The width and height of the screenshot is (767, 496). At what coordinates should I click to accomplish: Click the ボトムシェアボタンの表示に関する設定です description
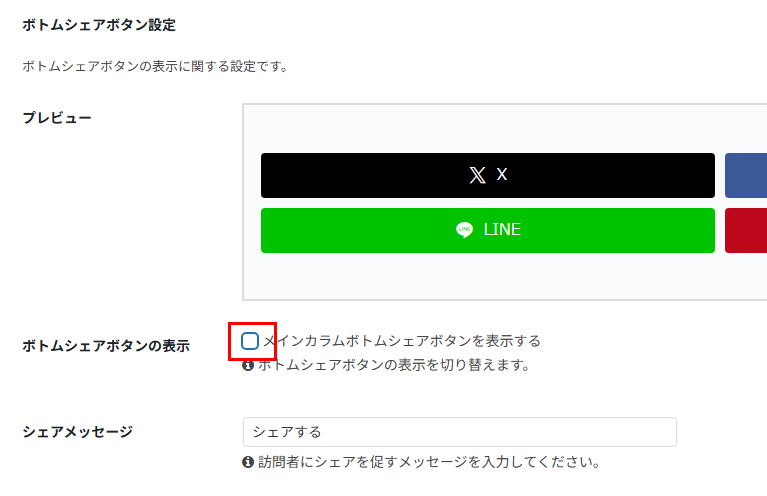[x=155, y=67]
